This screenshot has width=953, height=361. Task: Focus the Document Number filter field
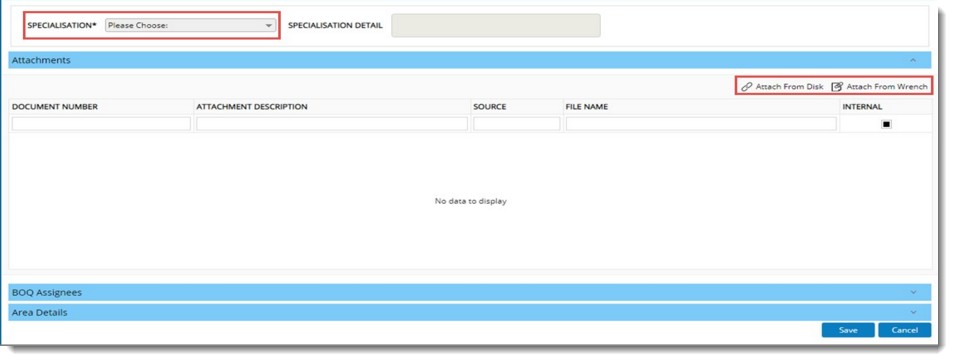[101, 124]
